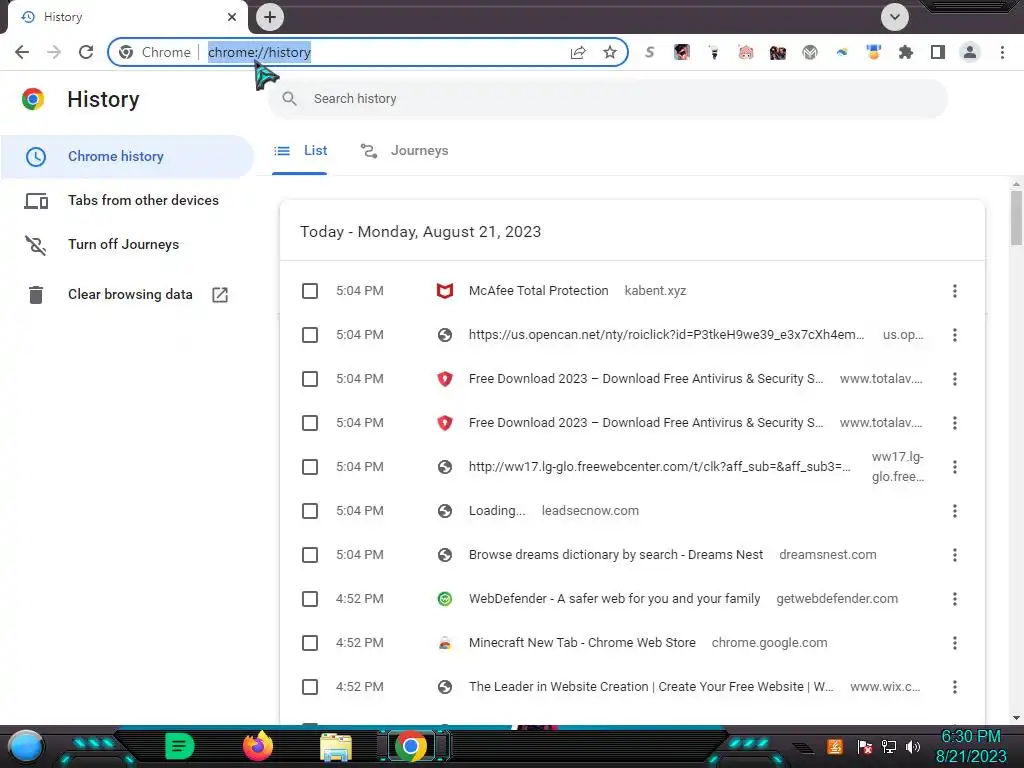This screenshot has width=1024, height=768.
Task: Click the S extension icon in toolbar
Action: [649, 52]
